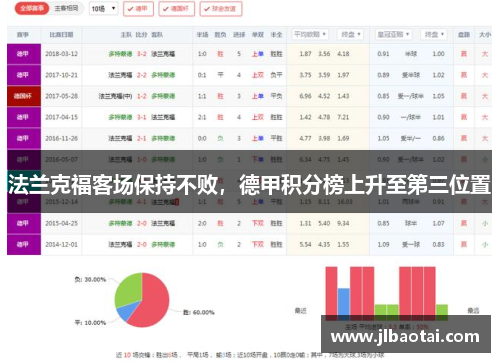
Task: Click the 平: 10.00% pie label
Action: 90,323
